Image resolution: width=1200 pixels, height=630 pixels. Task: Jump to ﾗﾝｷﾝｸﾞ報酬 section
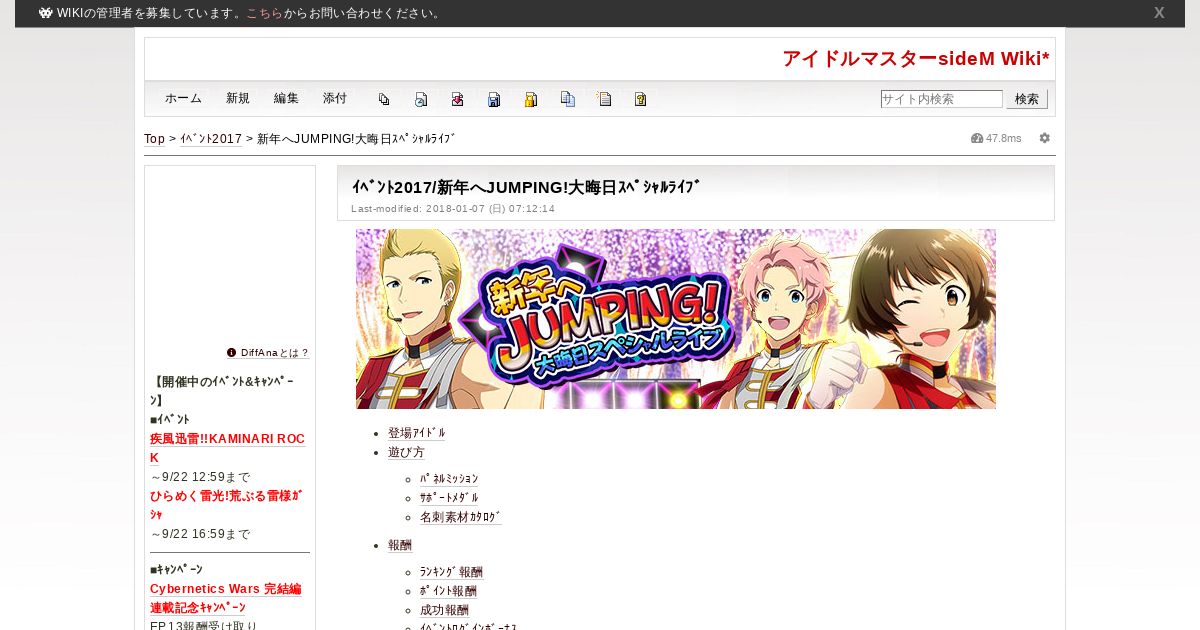[451, 572]
